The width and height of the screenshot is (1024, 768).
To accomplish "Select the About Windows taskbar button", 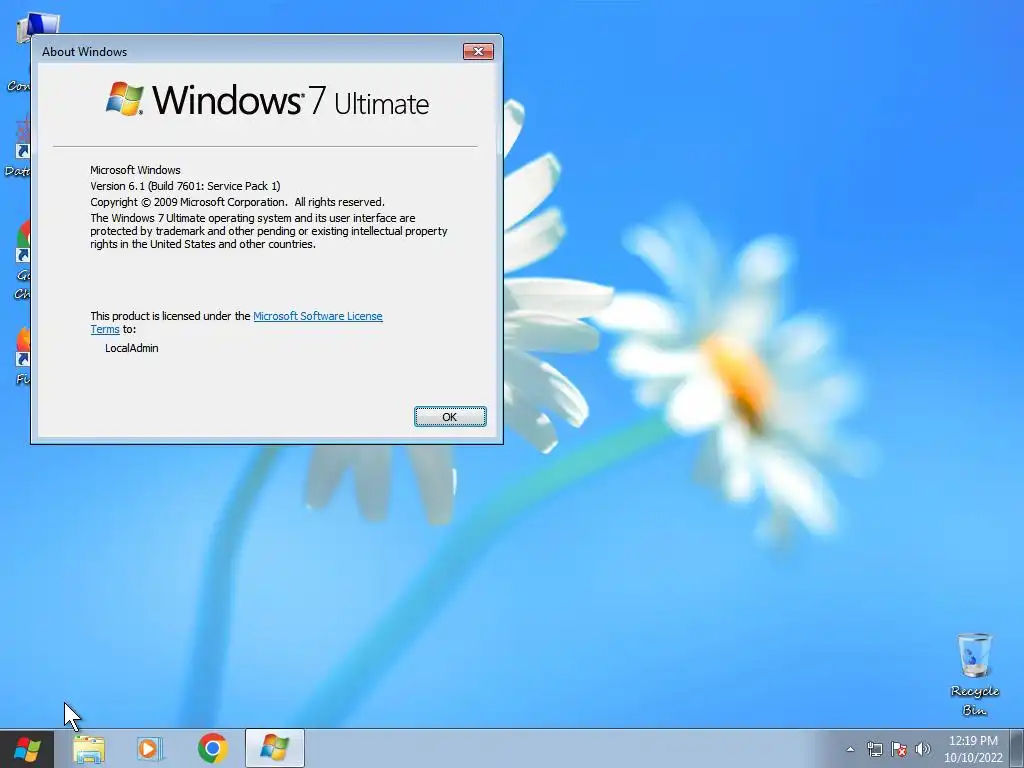I will (x=275, y=748).
